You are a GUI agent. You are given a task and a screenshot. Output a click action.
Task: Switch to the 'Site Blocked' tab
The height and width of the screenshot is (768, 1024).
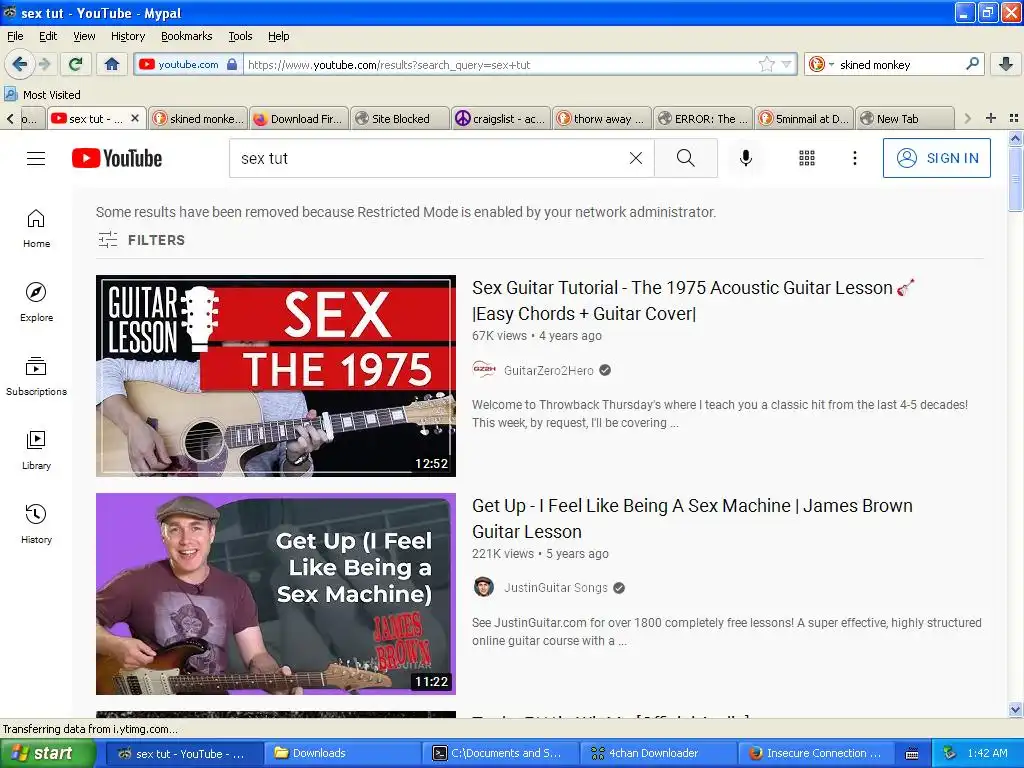400,119
